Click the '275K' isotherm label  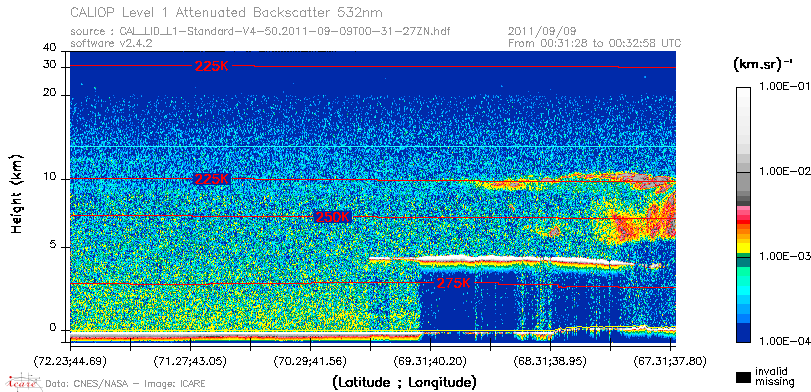pos(454,283)
